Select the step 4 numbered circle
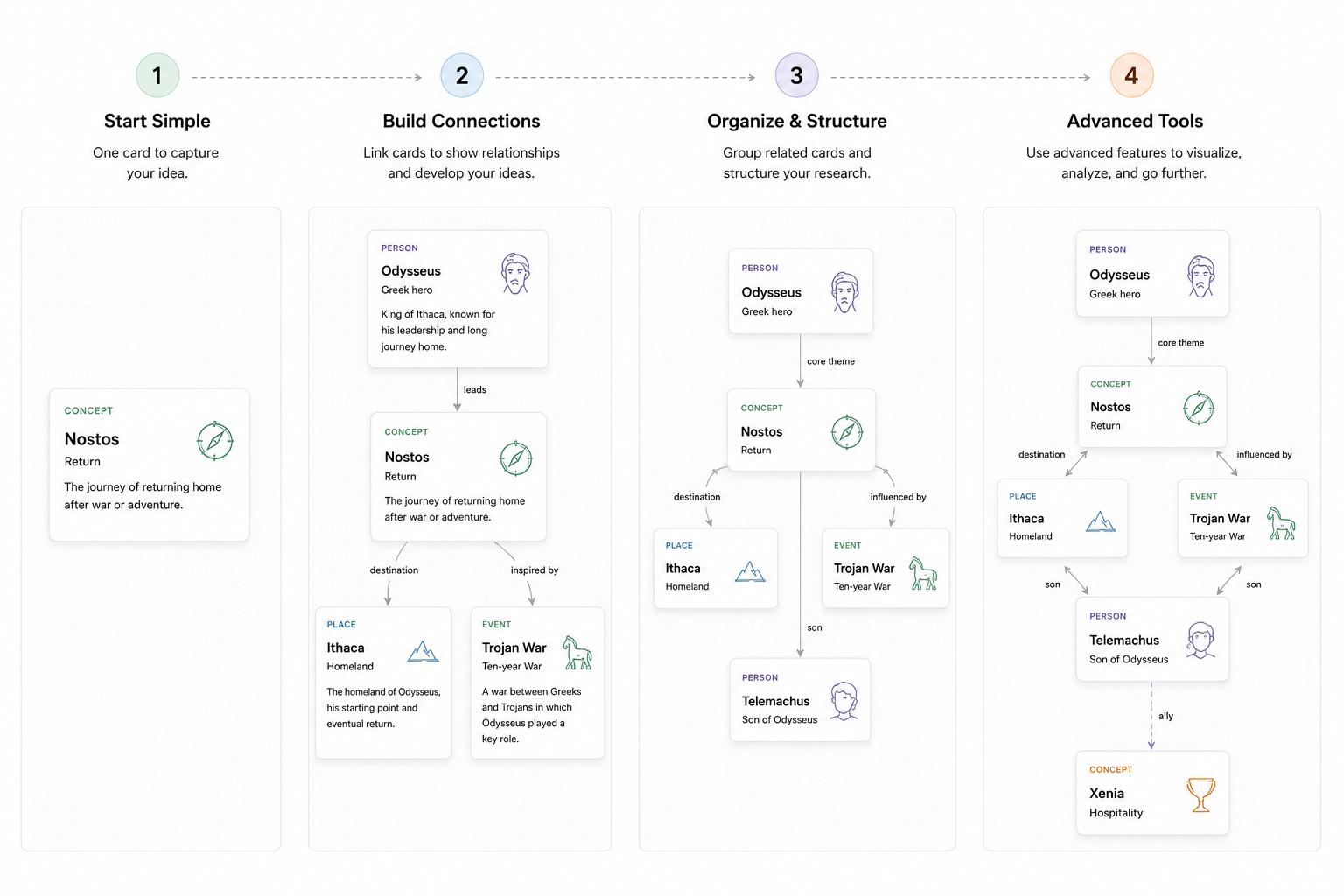1344x896 pixels. click(1131, 76)
